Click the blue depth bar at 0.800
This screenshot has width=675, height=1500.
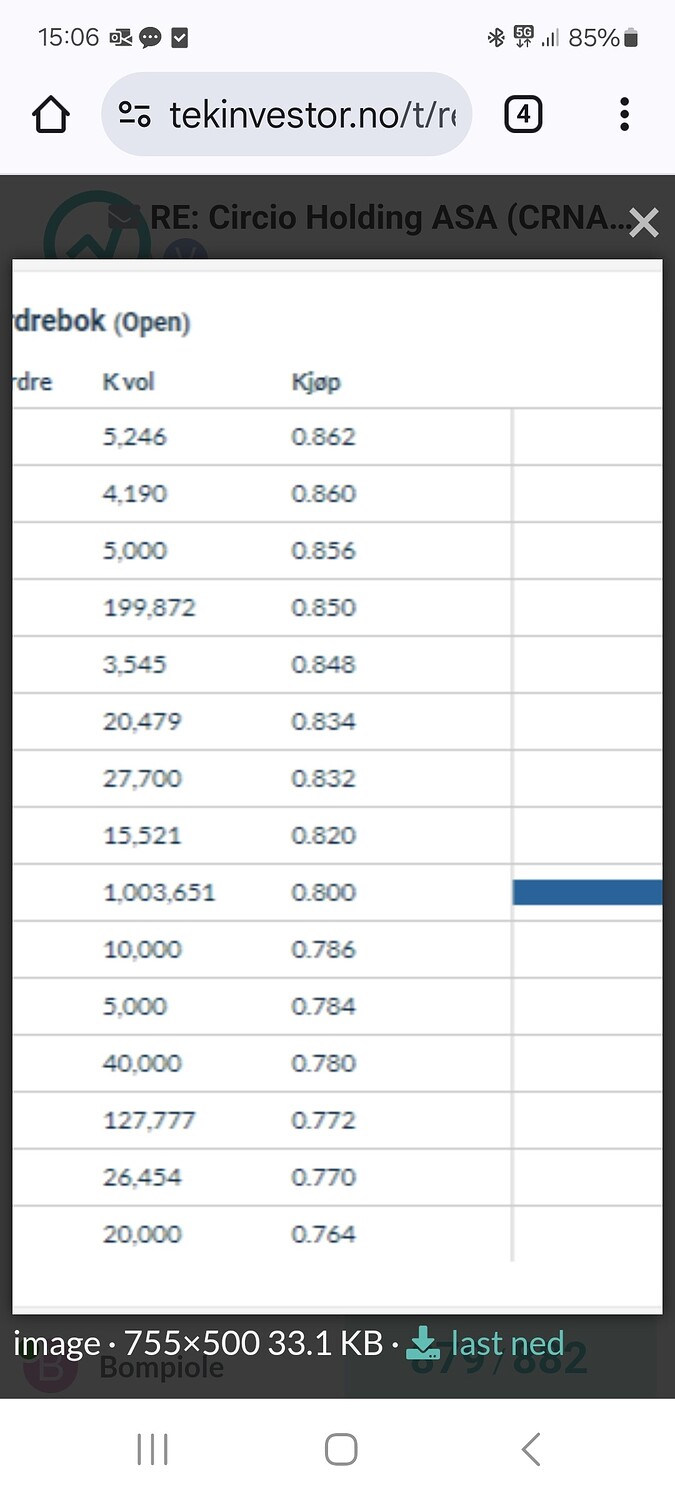pos(587,892)
